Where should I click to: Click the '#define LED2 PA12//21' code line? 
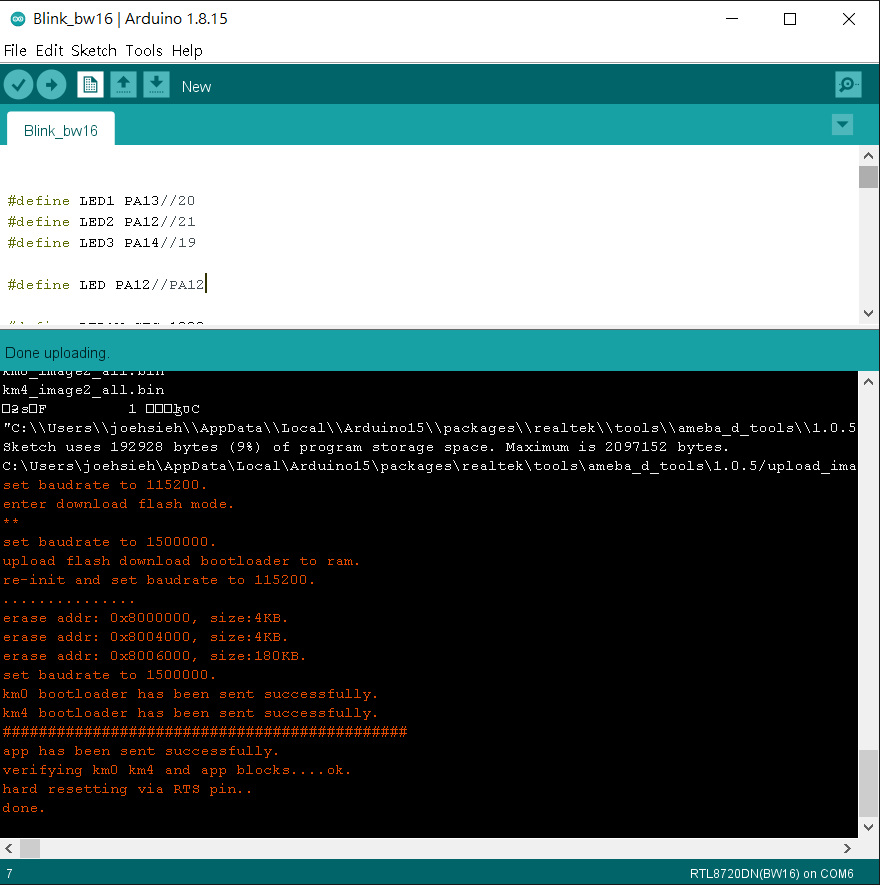point(102,222)
